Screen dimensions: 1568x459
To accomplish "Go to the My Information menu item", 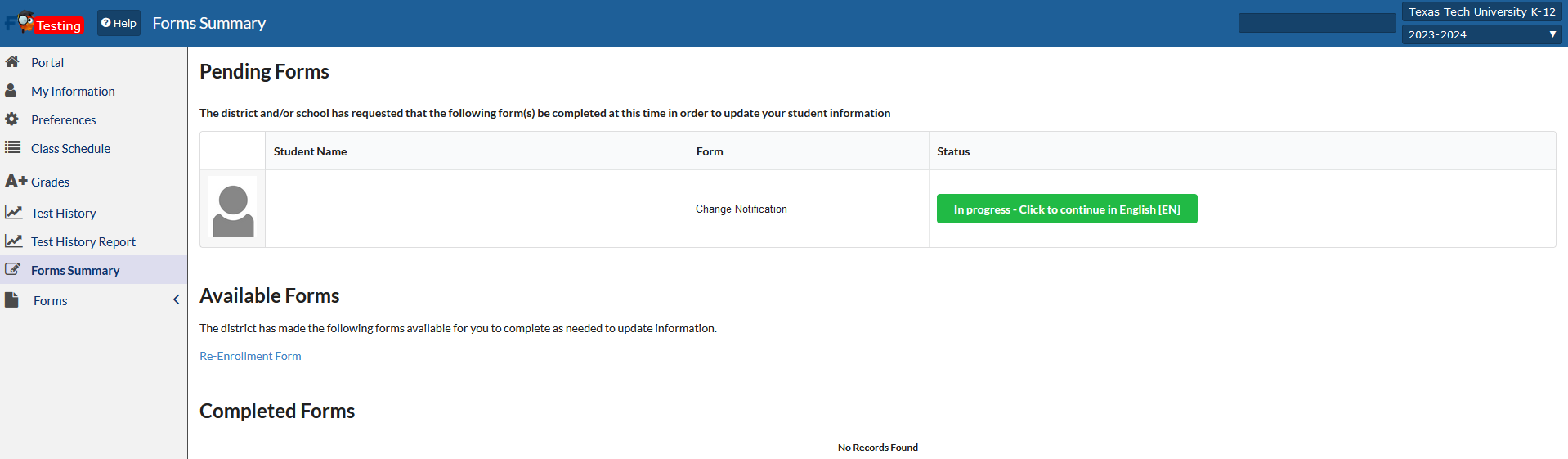I will point(73,92).
